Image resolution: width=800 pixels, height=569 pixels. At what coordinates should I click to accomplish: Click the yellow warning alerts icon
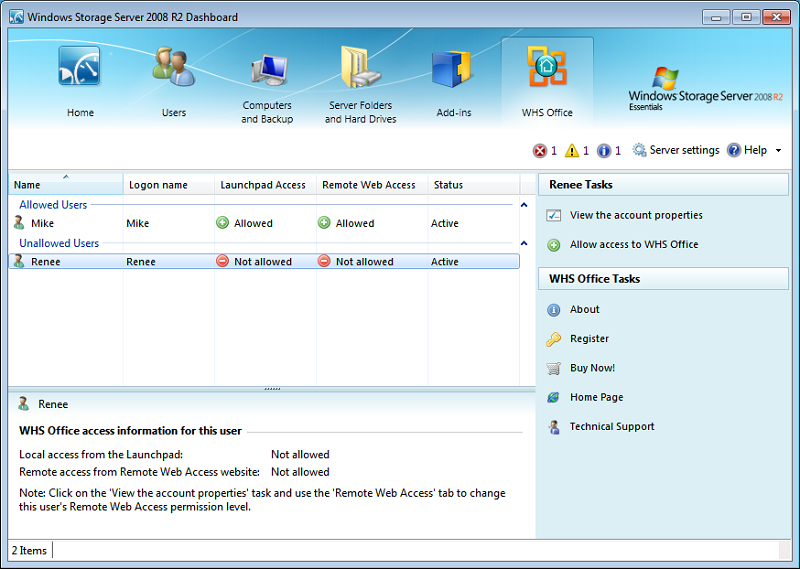pos(572,151)
